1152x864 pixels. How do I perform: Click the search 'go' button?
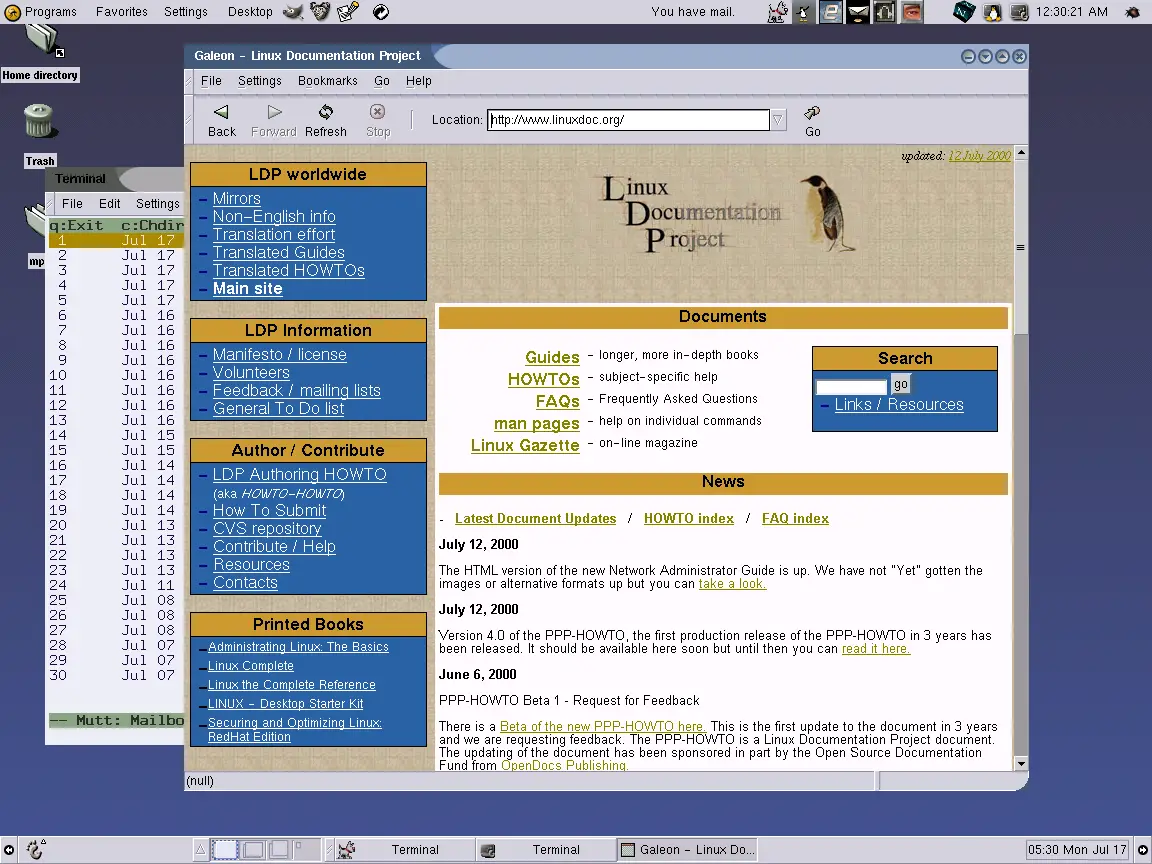901,384
